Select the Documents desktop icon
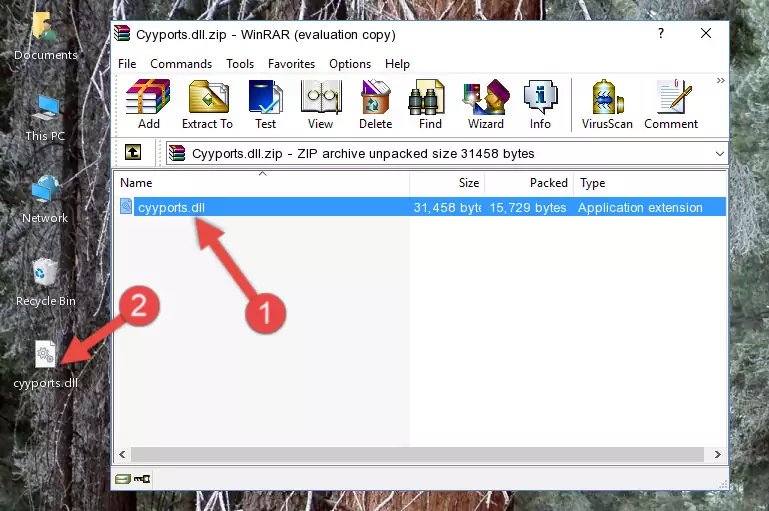 (46, 37)
